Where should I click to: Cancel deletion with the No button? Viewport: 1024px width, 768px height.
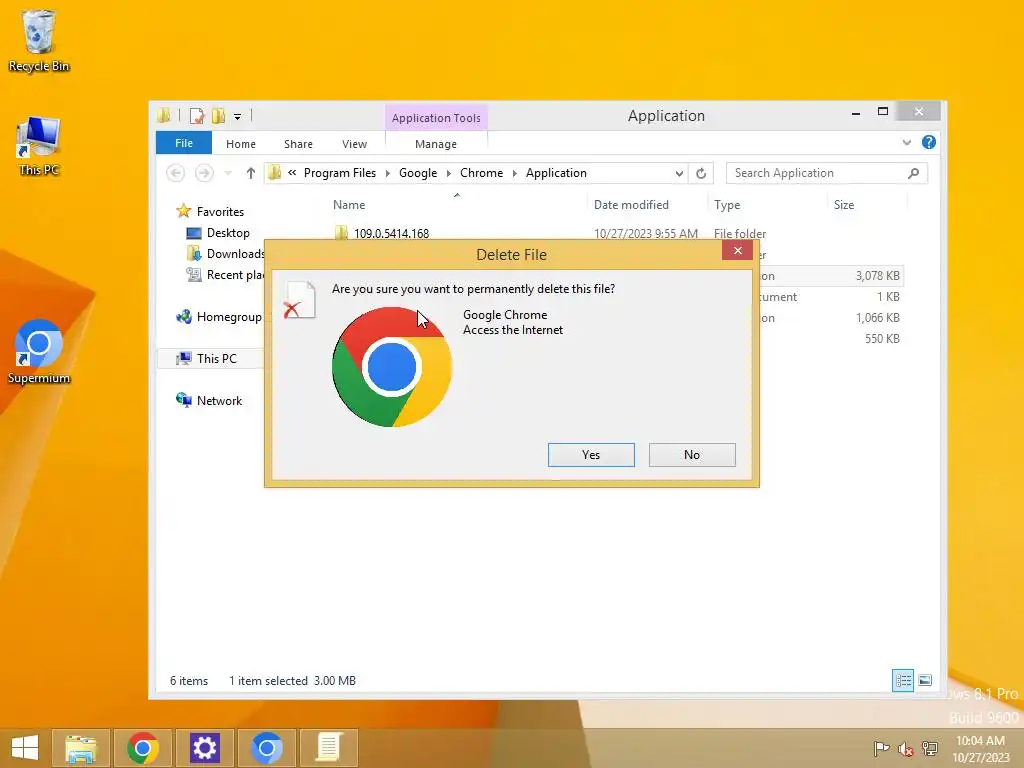692,455
